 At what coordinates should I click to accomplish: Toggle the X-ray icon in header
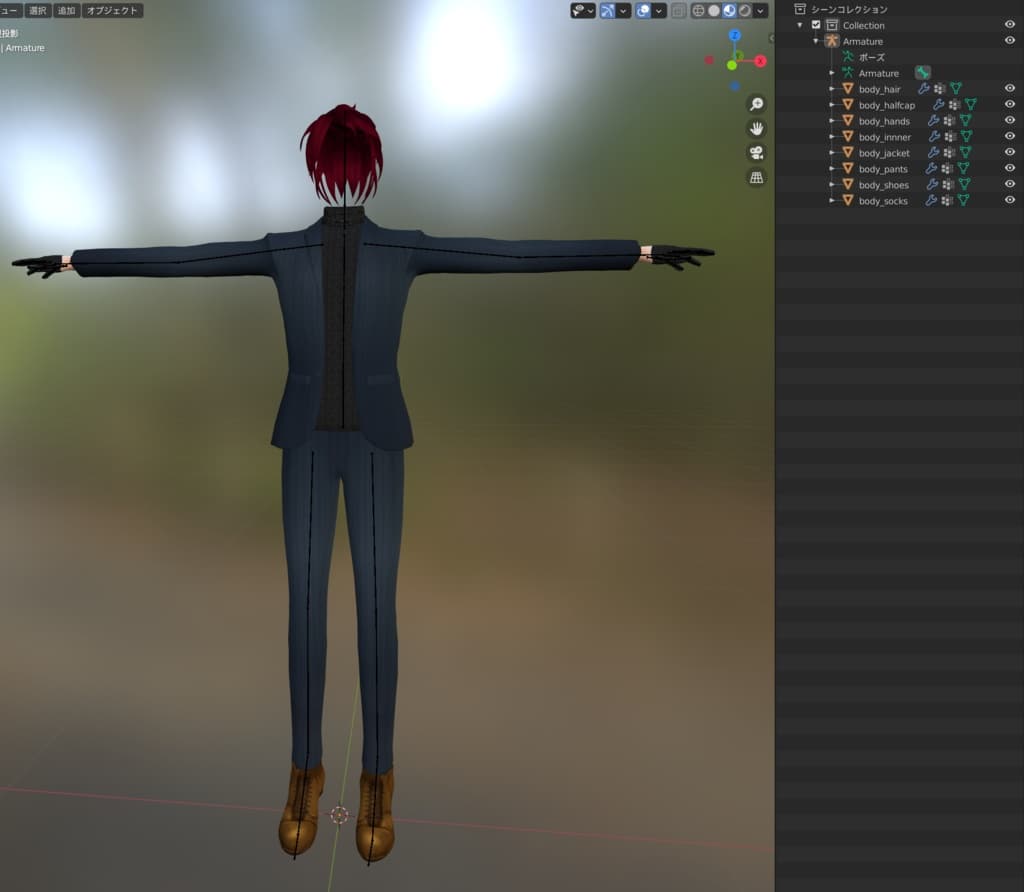click(679, 10)
